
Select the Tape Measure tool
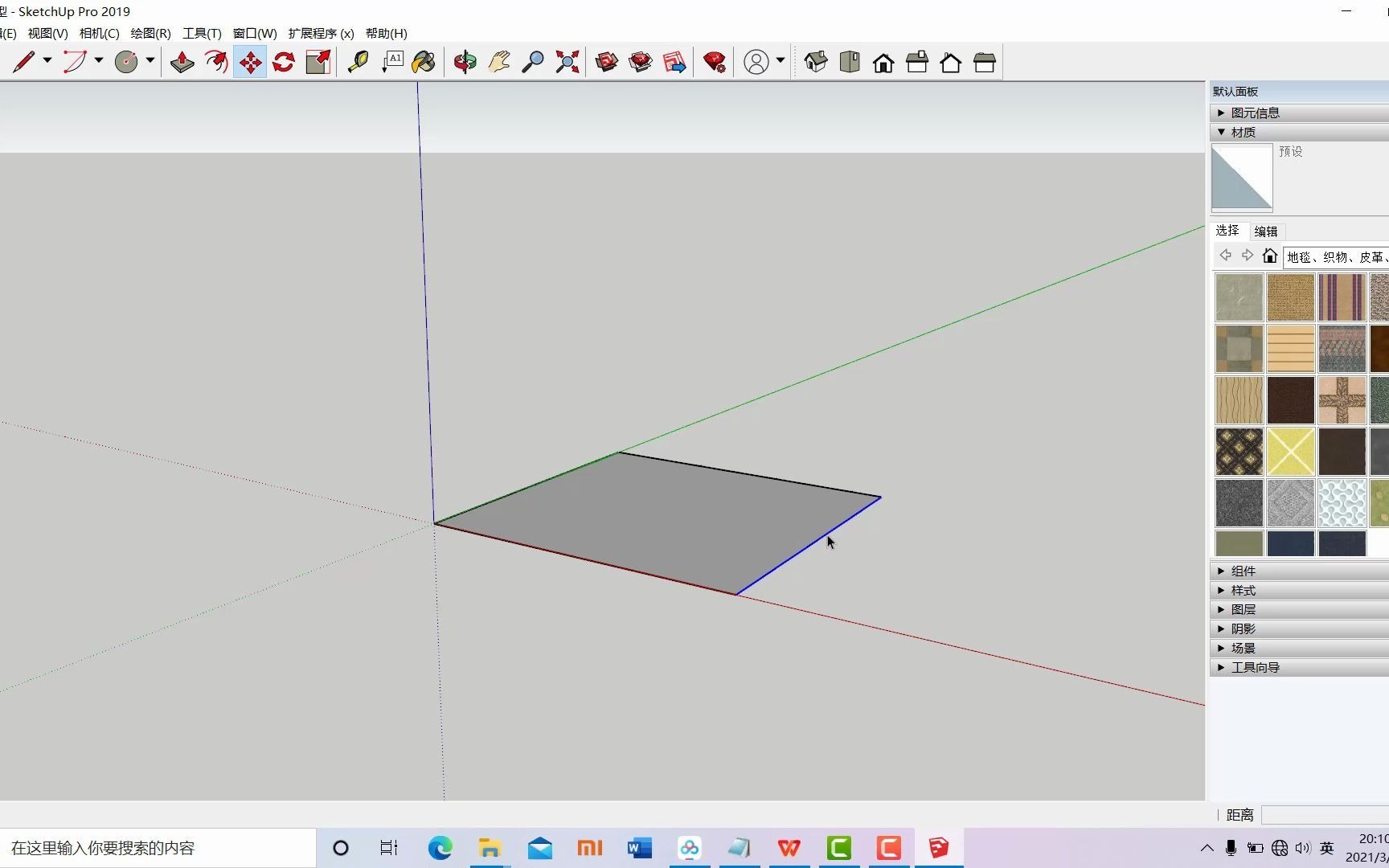(358, 61)
